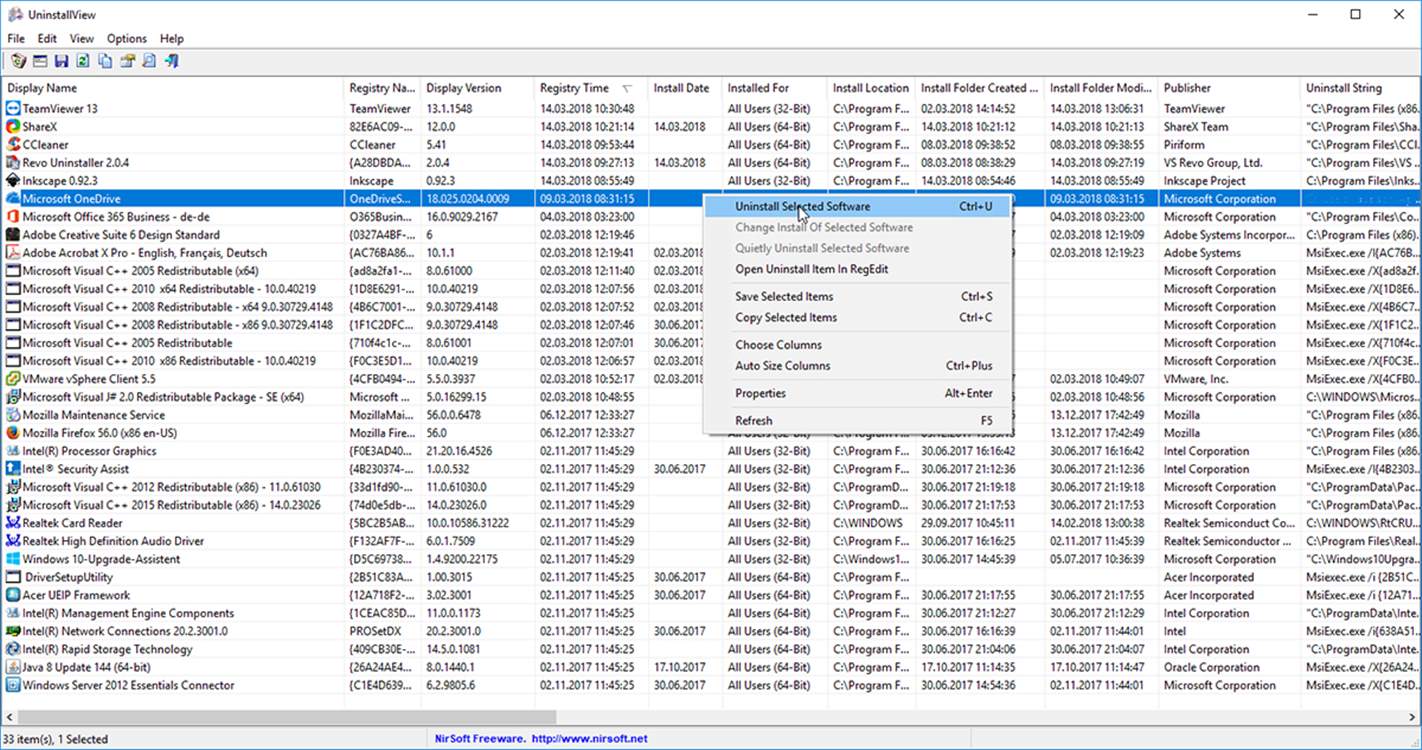The width and height of the screenshot is (1422, 750).
Task: Sort by the Display Name column header
Action: tap(172, 88)
